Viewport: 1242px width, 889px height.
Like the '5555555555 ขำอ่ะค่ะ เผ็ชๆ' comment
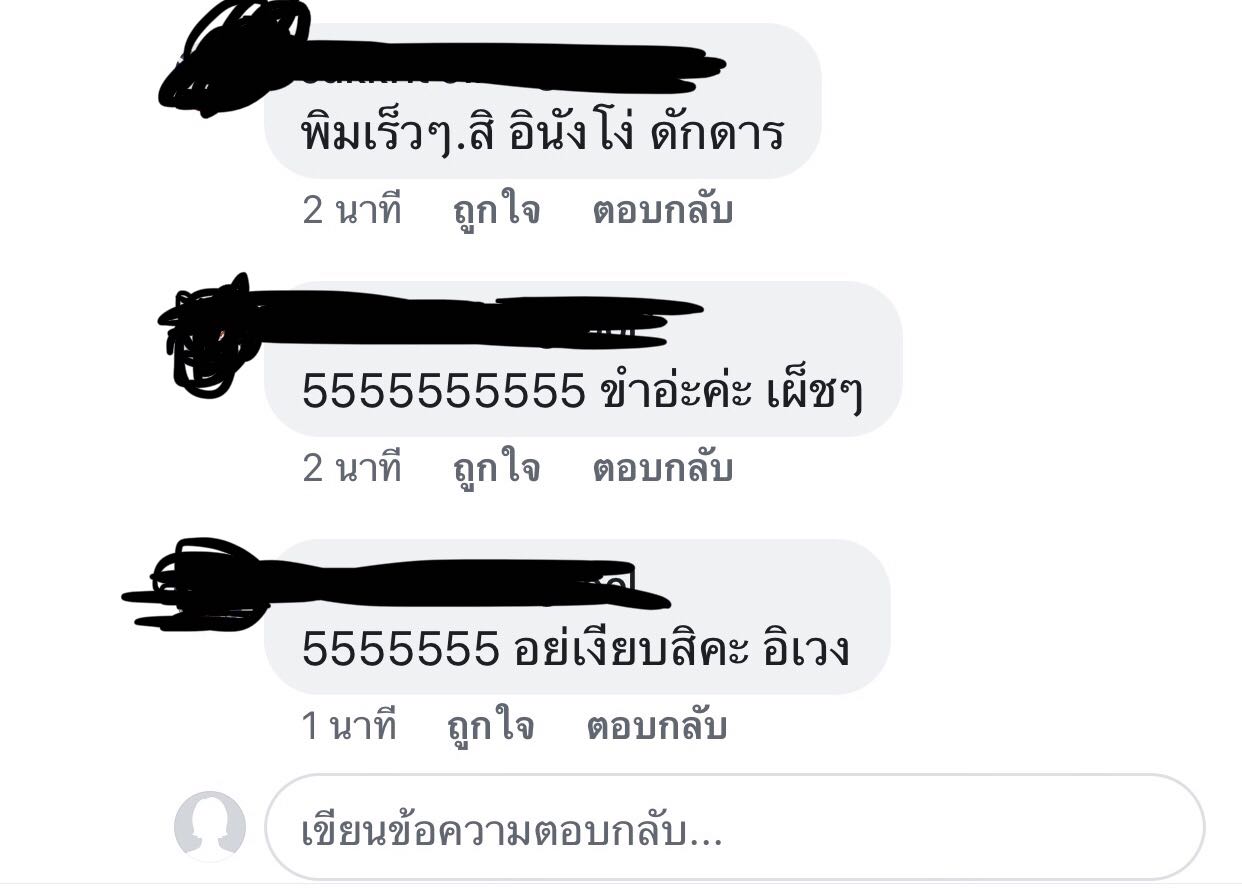pyautogui.click(x=497, y=469)
